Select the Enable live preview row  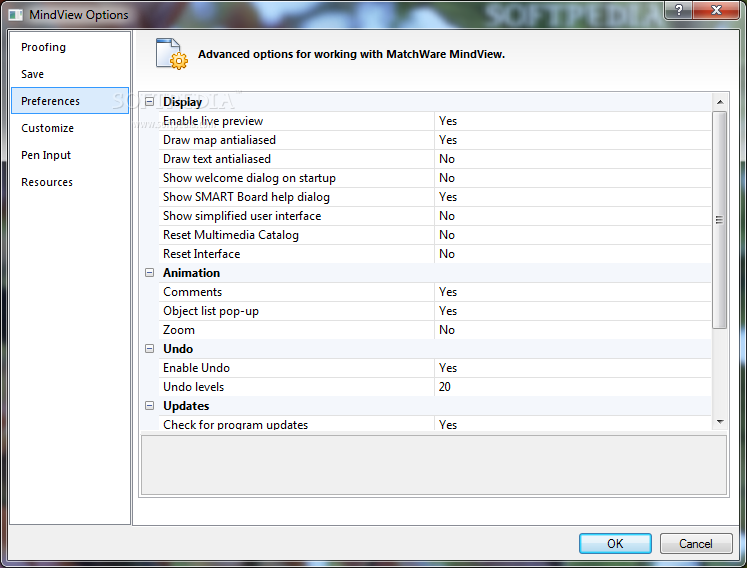(x=434, y=121)
